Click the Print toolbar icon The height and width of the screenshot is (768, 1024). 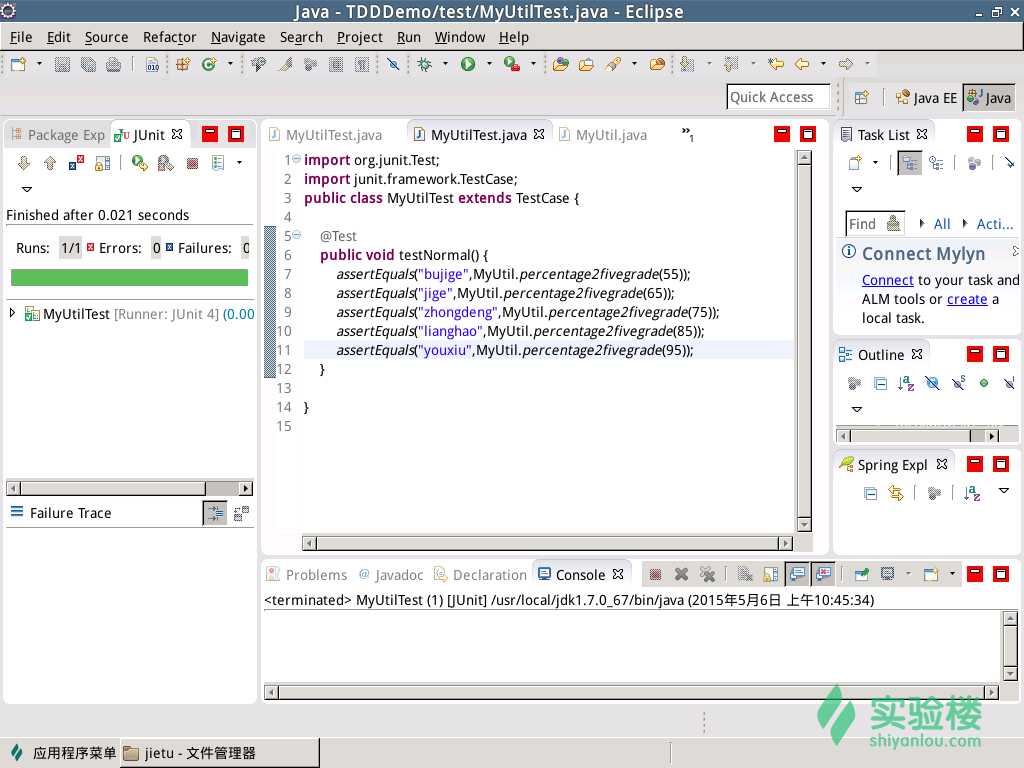click(x=114, y=64)
